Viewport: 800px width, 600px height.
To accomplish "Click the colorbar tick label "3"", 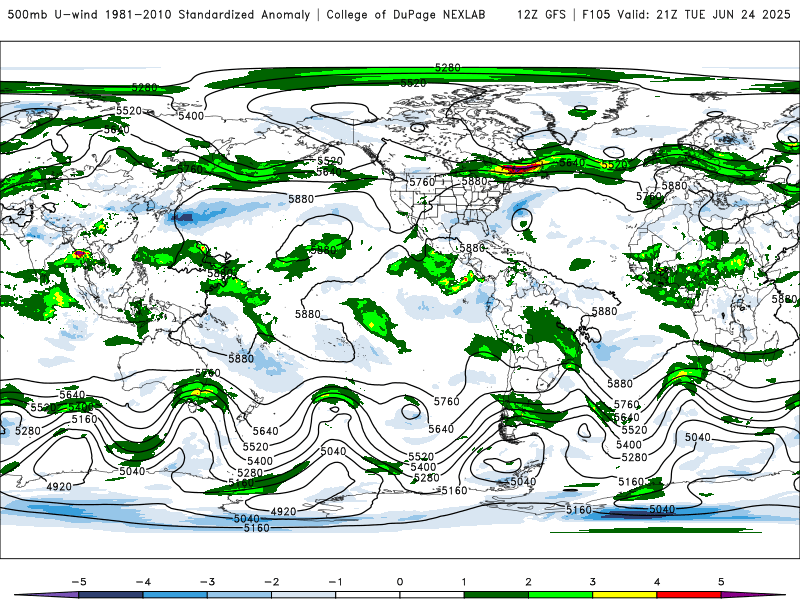I will coord(592,582).
